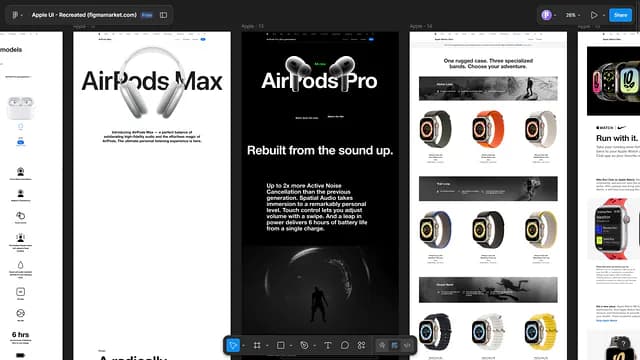640x360 pixels.
Task: Click the Present play icon
Action: 594,15
